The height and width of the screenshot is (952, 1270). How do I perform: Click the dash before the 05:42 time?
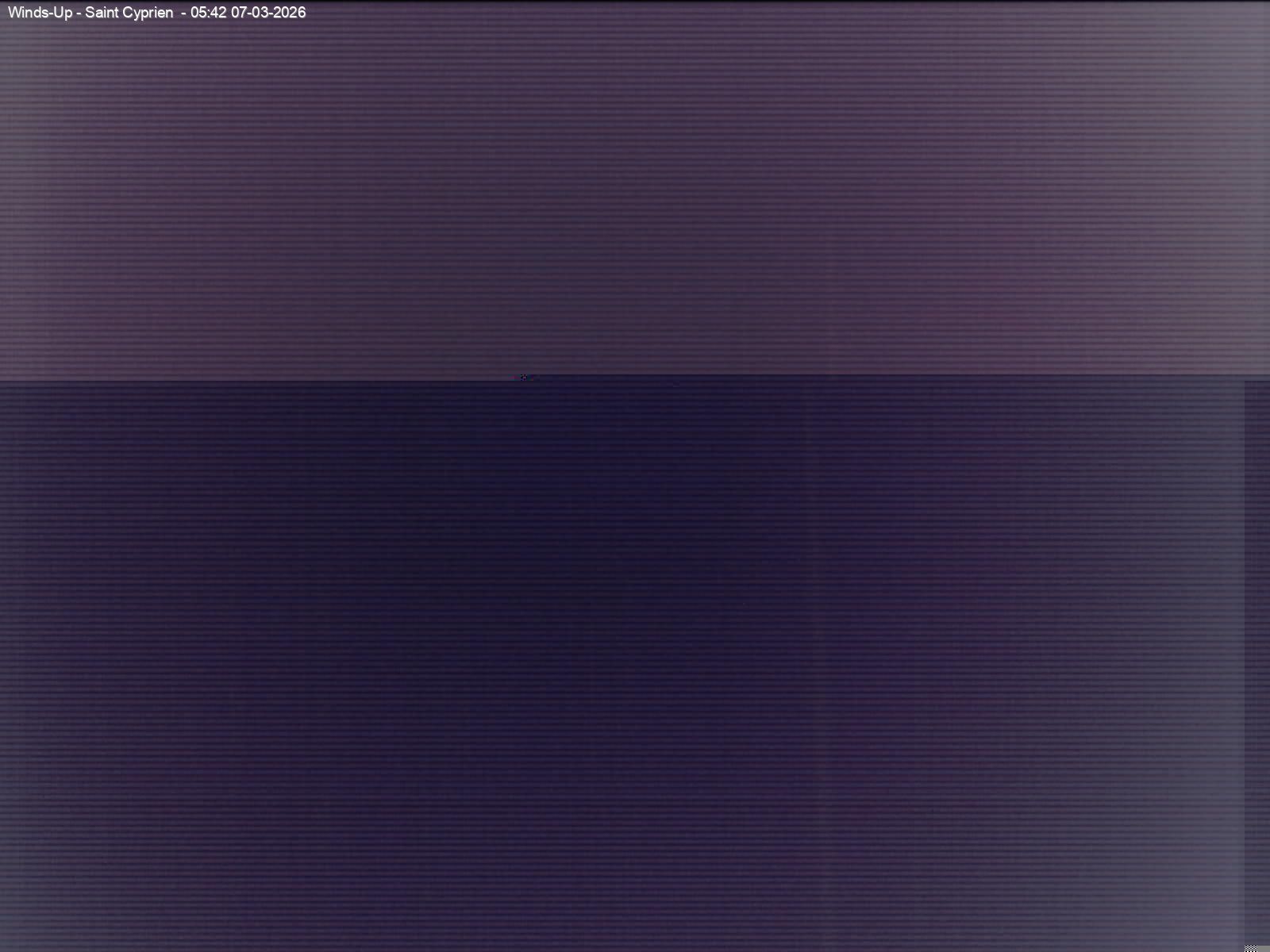183,13
